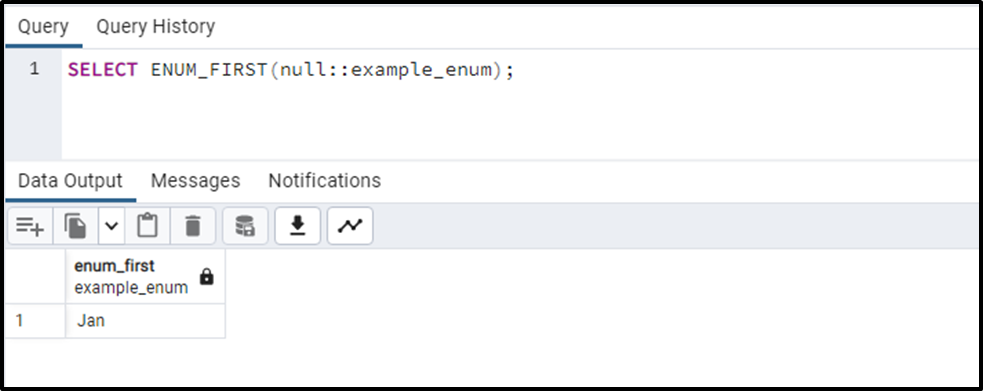
Task: Click the Download results icon
Action: point(298,226)
